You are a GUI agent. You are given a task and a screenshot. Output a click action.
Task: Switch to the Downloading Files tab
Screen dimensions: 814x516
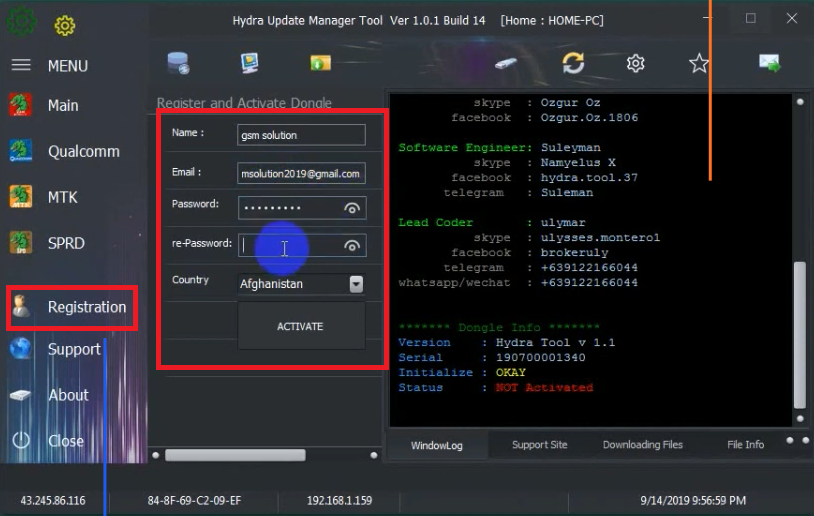click(643, 445)
